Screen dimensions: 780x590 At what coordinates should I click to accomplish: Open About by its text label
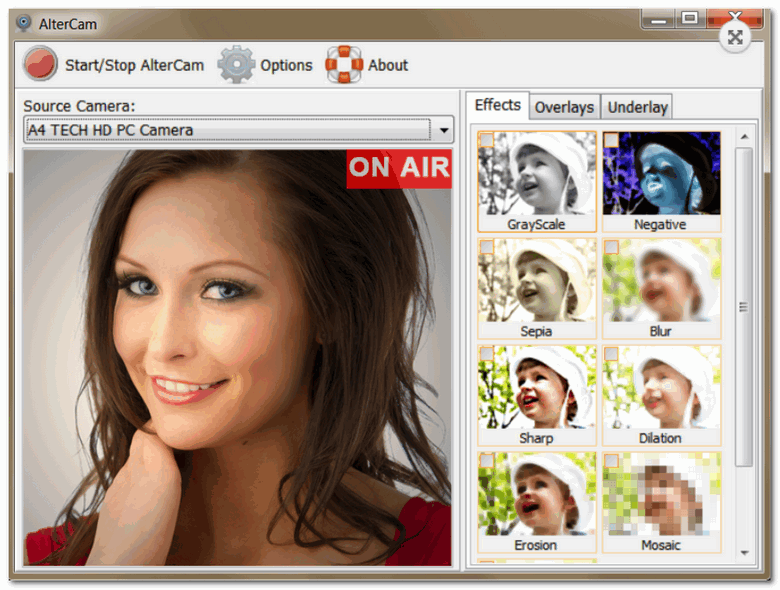(x=388, y=65)
